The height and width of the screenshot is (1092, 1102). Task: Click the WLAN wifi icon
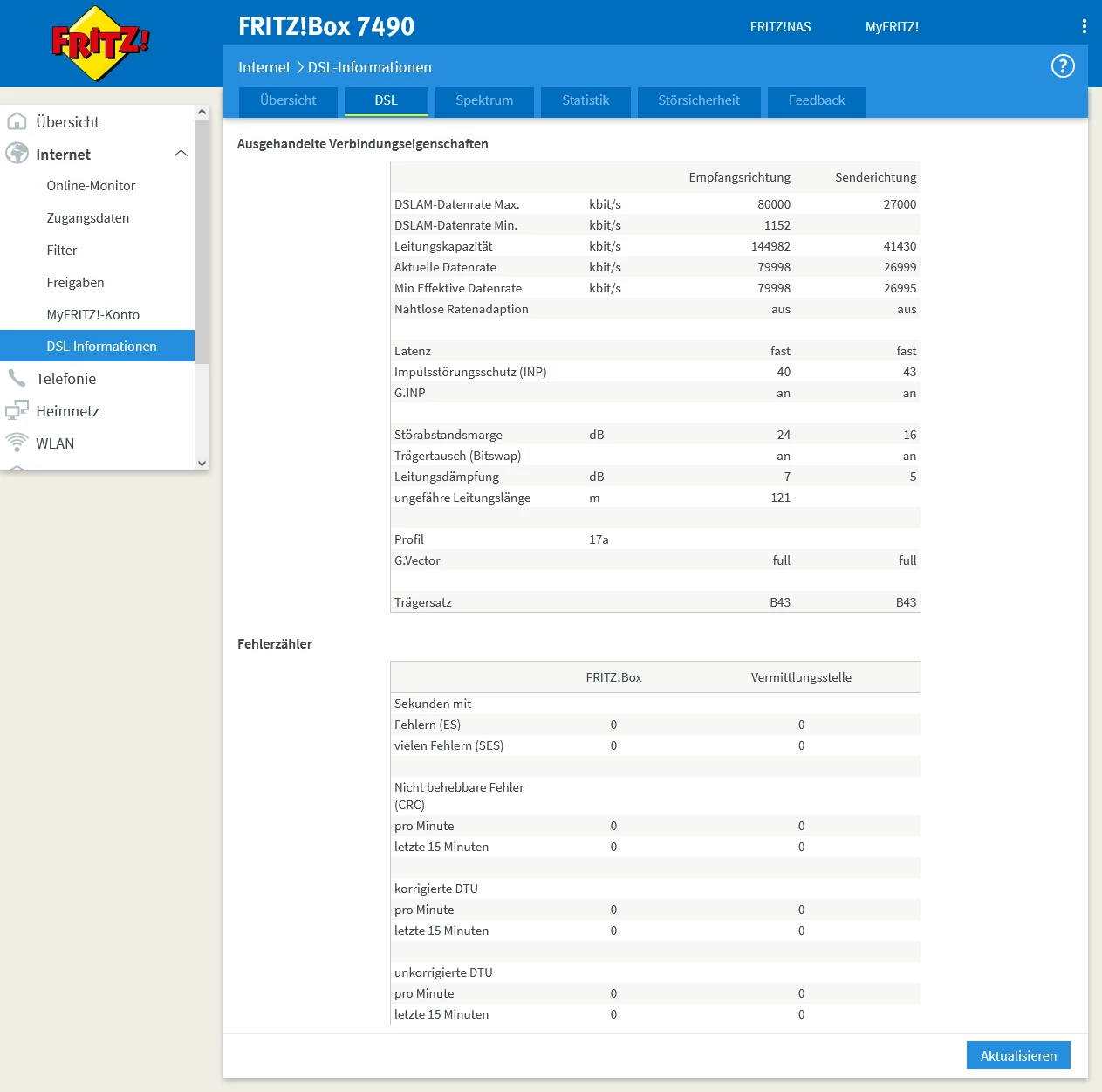tap(17, 443)
